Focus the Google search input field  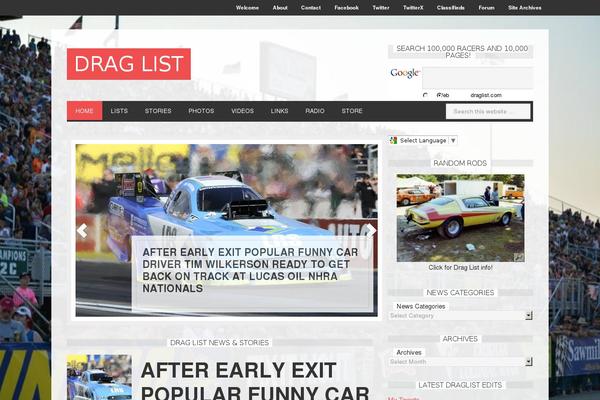point(478,78)
